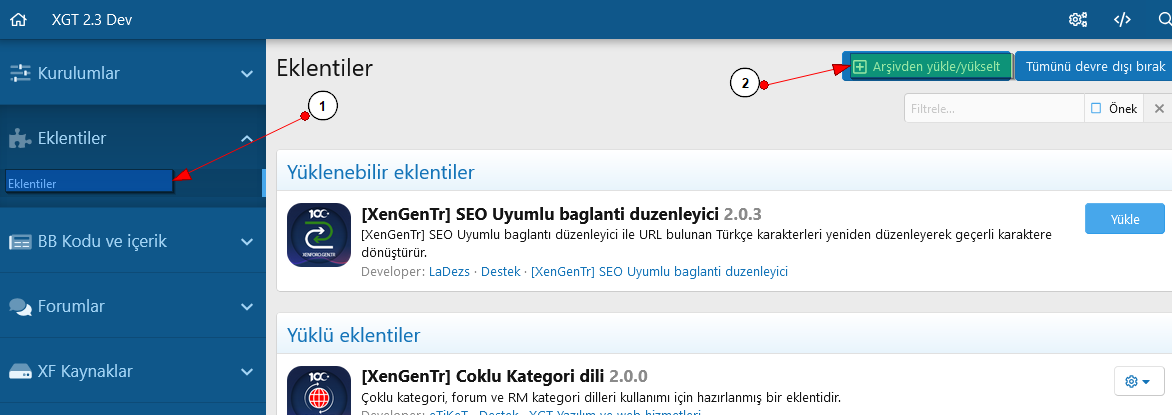The width and height of the screenshot is (1172, 415).
Task: Click the Kurulumlar sliders icon
Action: point(19,73)
